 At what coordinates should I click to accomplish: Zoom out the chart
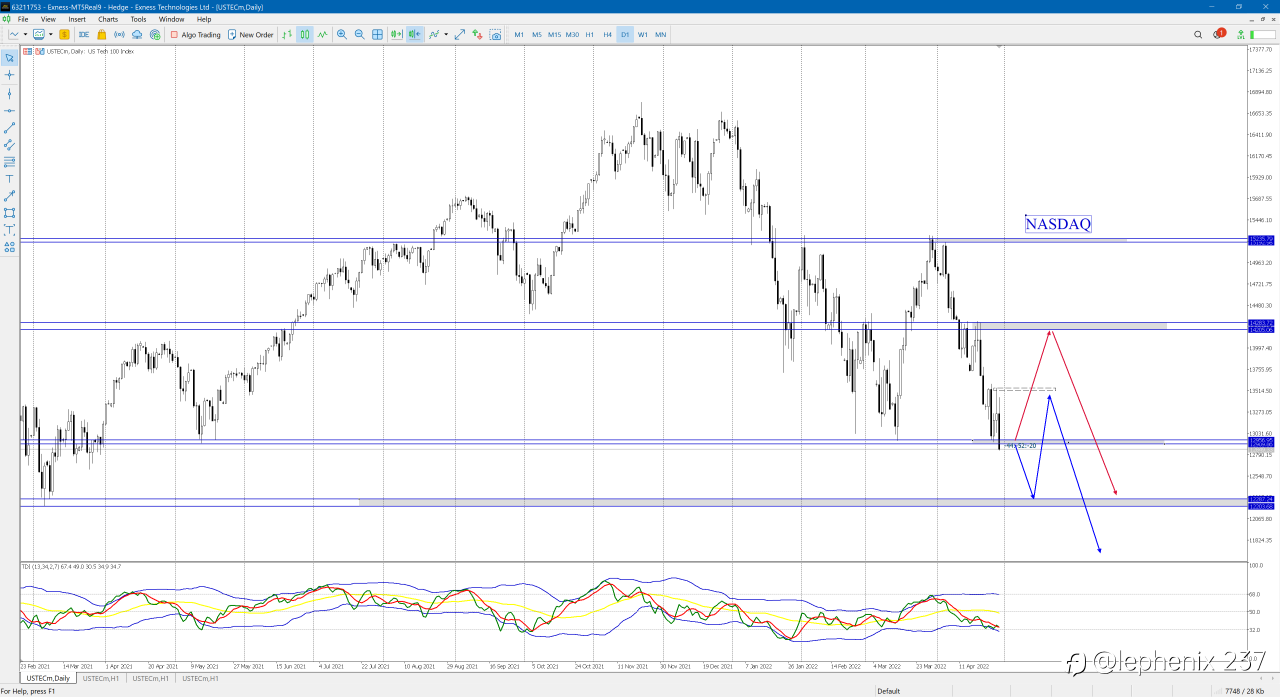pos(359,34)
